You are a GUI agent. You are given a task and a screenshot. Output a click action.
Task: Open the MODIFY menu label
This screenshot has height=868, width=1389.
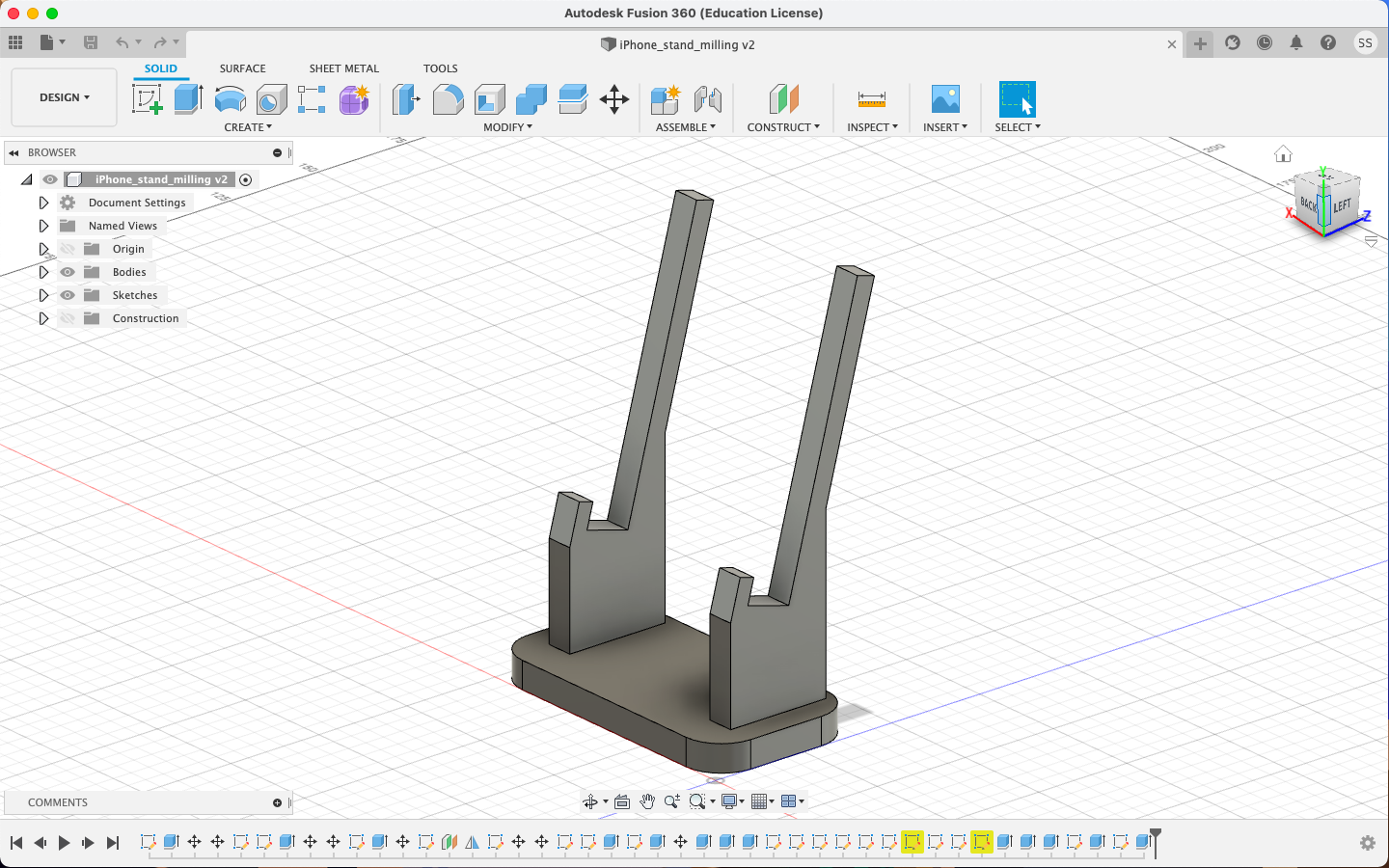(507, 127)
